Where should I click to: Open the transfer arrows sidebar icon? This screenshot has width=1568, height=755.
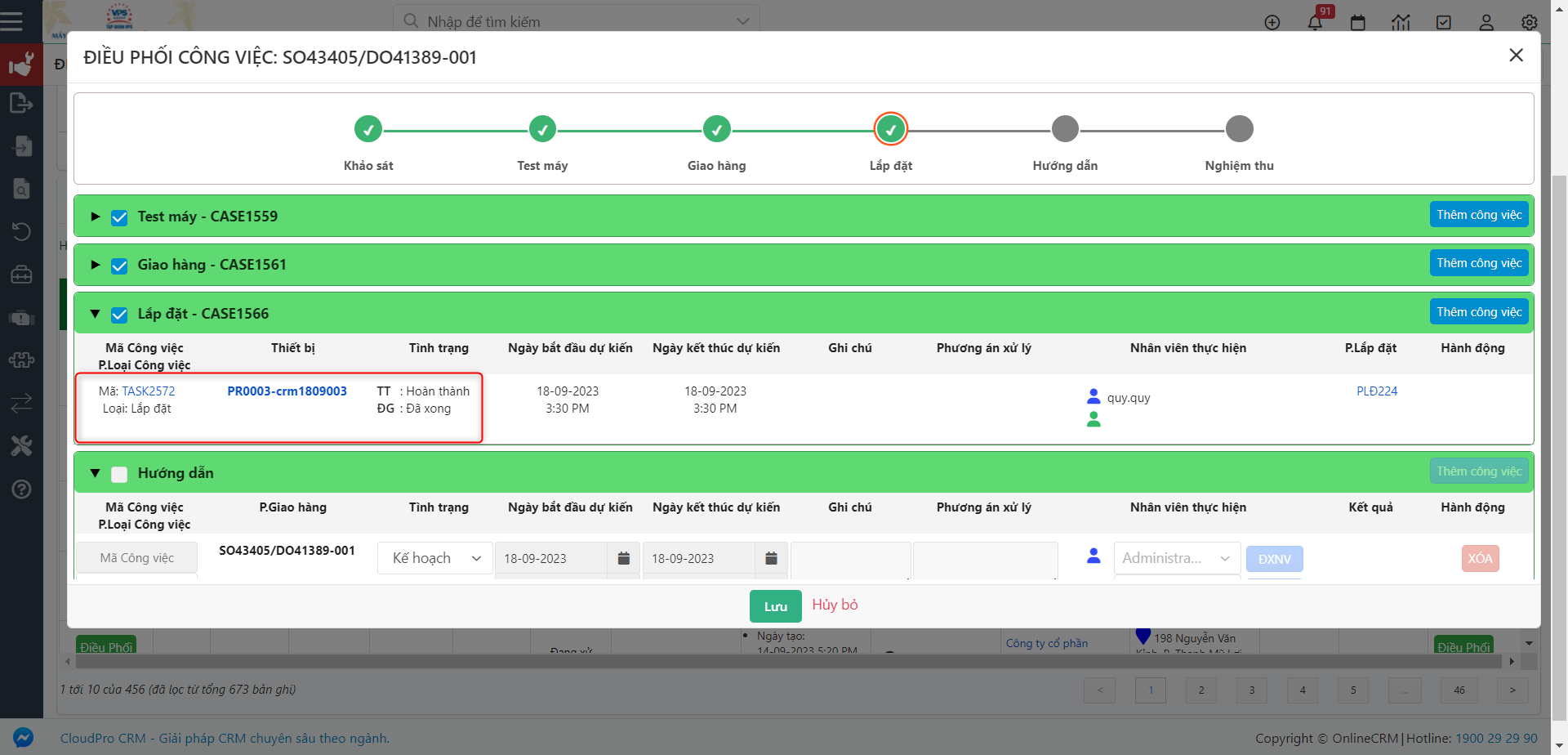coord(21,403)
